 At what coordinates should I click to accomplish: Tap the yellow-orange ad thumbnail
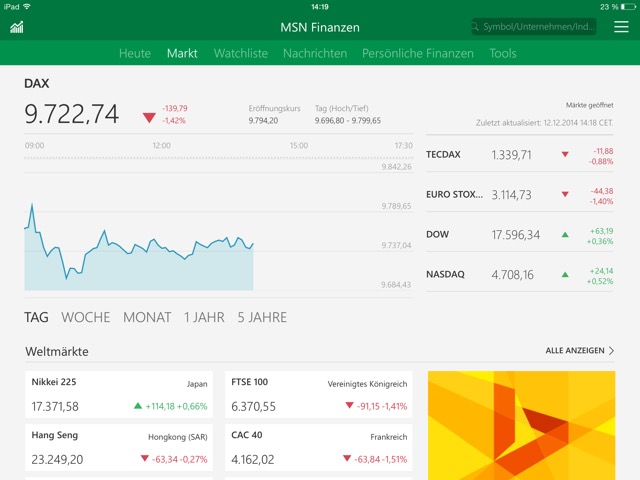click(521, 425)
